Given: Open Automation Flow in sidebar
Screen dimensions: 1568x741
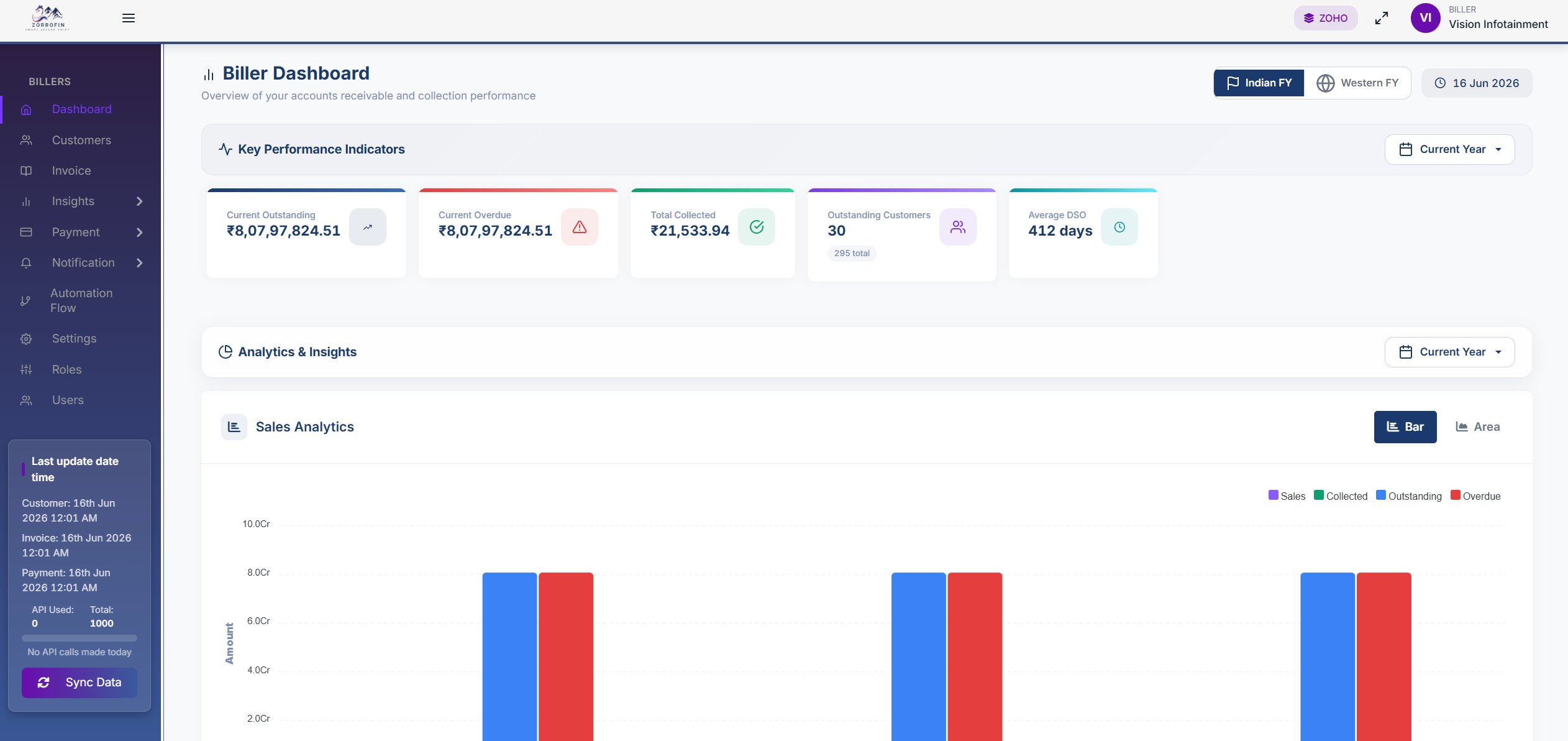Looking at the screenshot, I should click(81, 301).
